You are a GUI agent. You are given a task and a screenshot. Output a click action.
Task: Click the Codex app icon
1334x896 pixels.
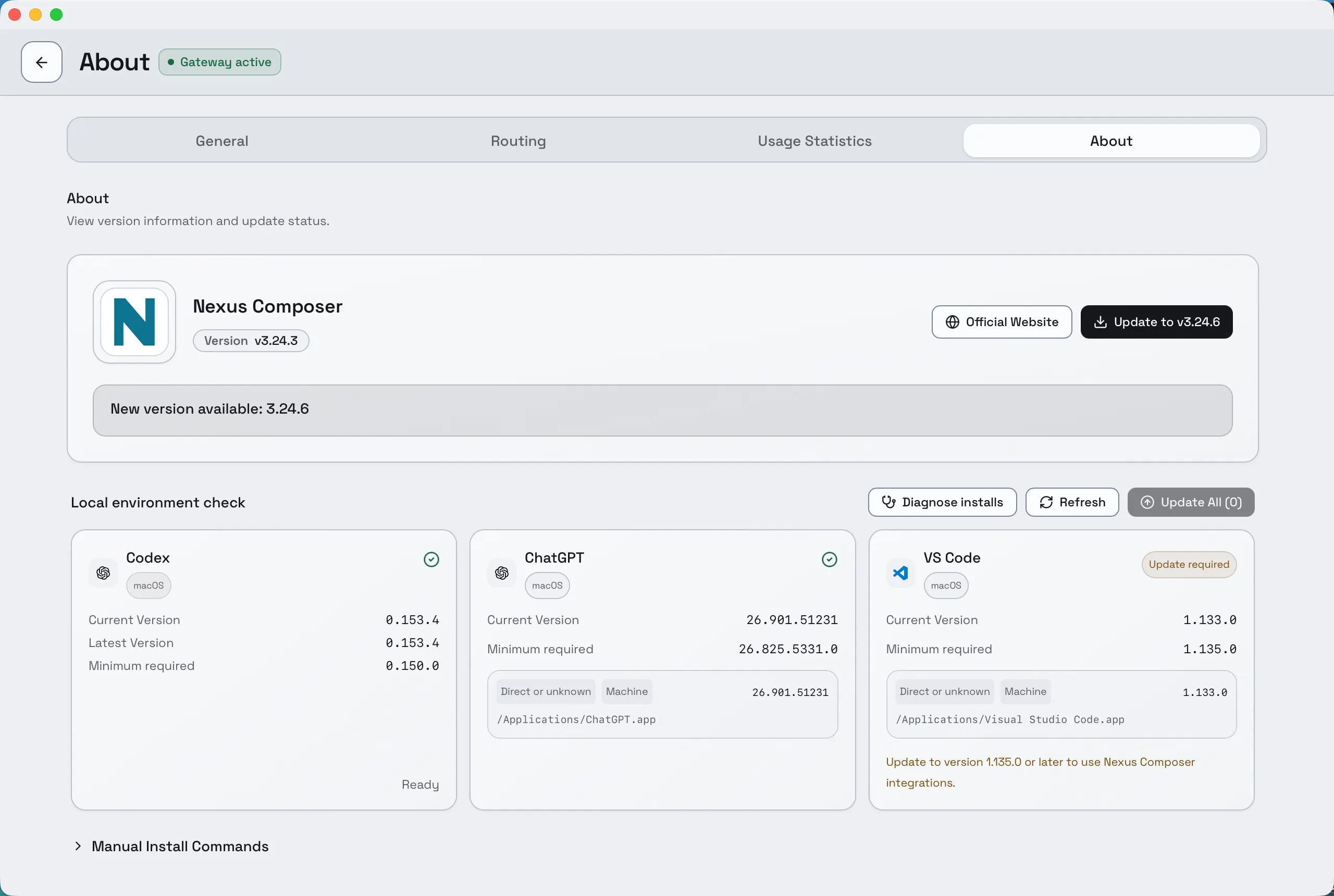tap(104, 573)
